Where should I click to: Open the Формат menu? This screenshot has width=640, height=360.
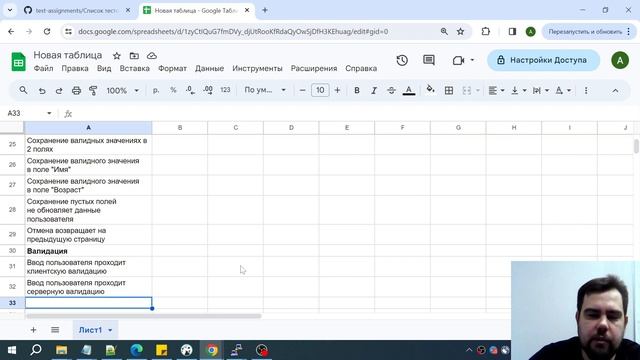point(172,69)
